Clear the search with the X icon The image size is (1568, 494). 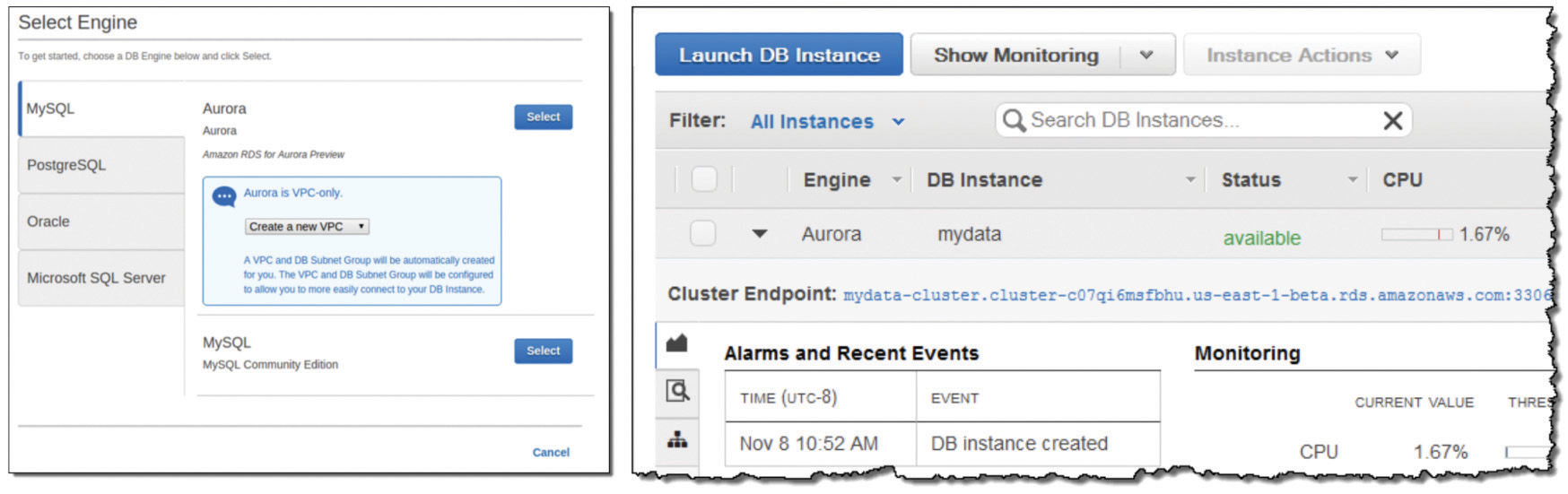click(x=1392, y=121)
